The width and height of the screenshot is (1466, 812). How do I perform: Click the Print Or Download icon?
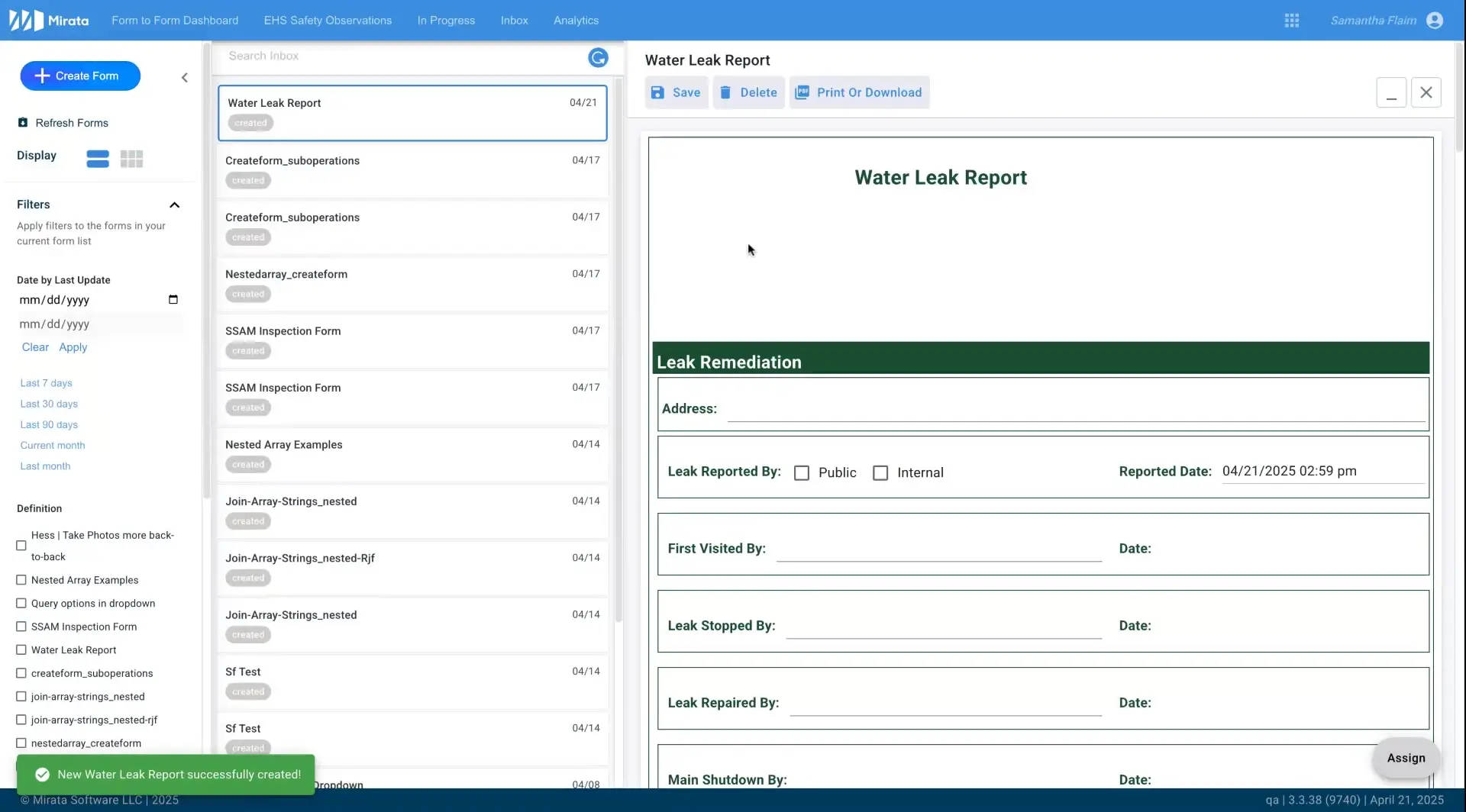click(x=802, y=92)
